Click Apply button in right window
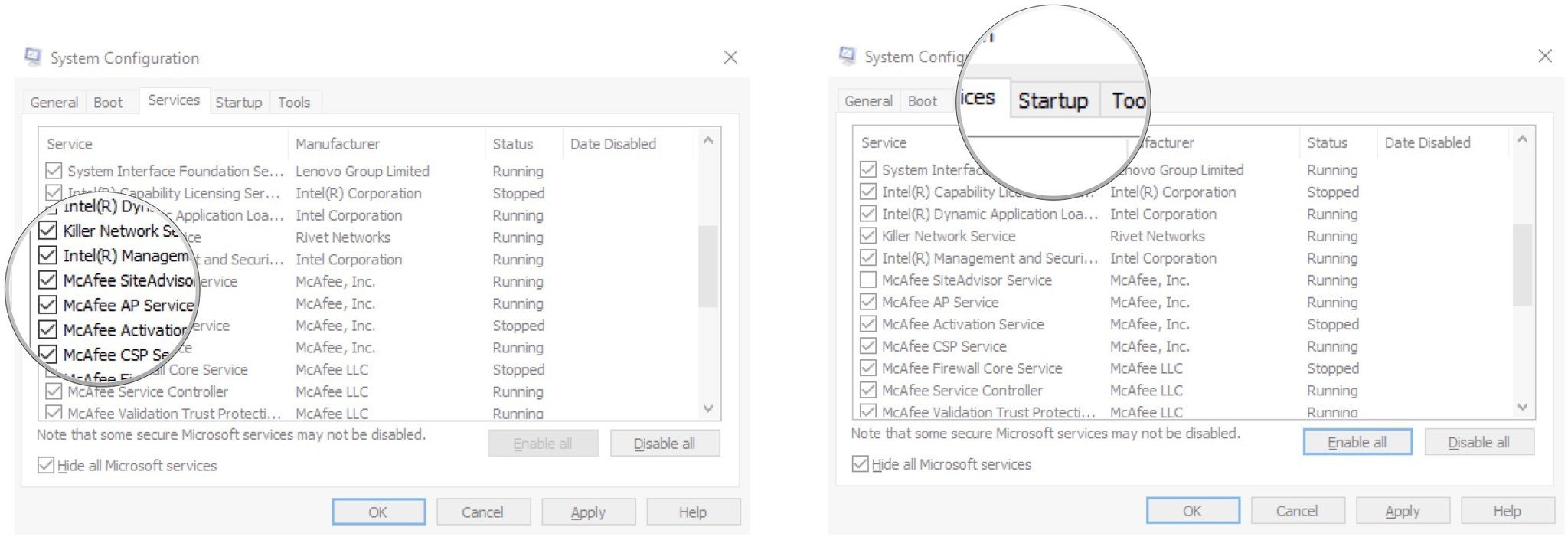Screen dimensions: 1568x537 pos(1403,510)
